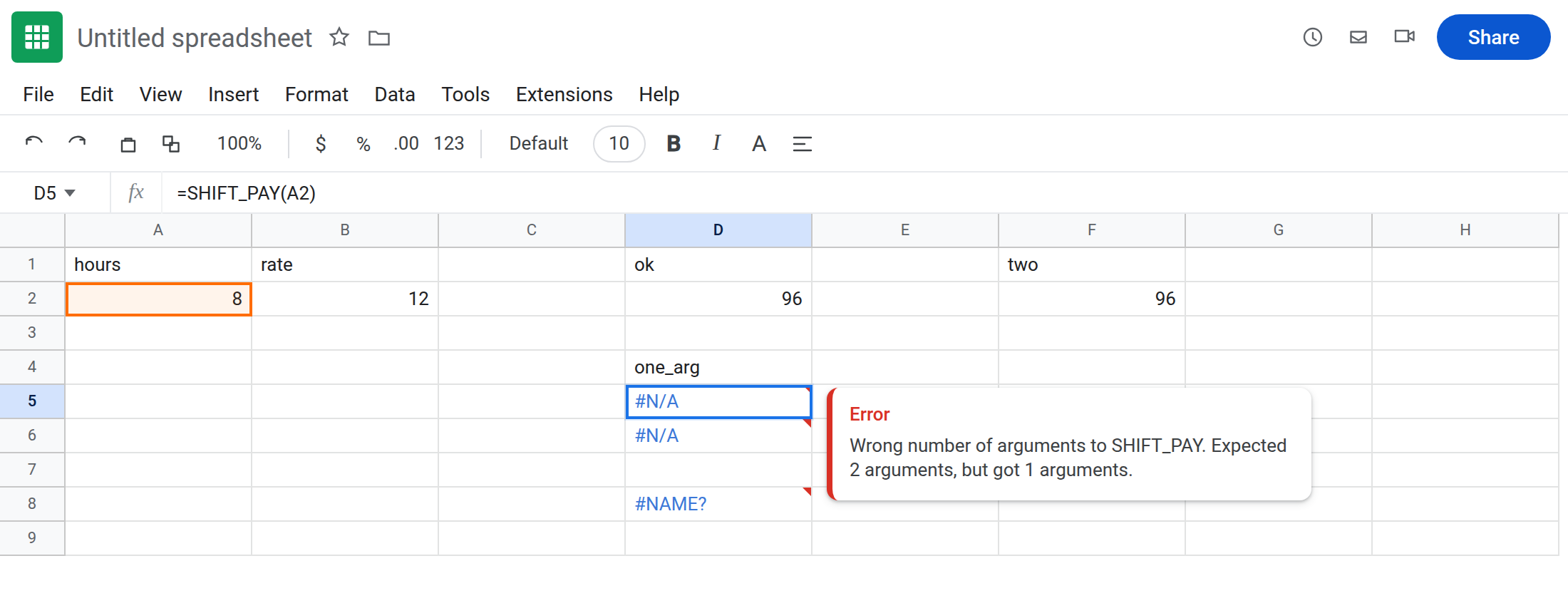Select the one_arg label cell
Viewport: 1568px width, 613px height.
click(x=718, y=367)
